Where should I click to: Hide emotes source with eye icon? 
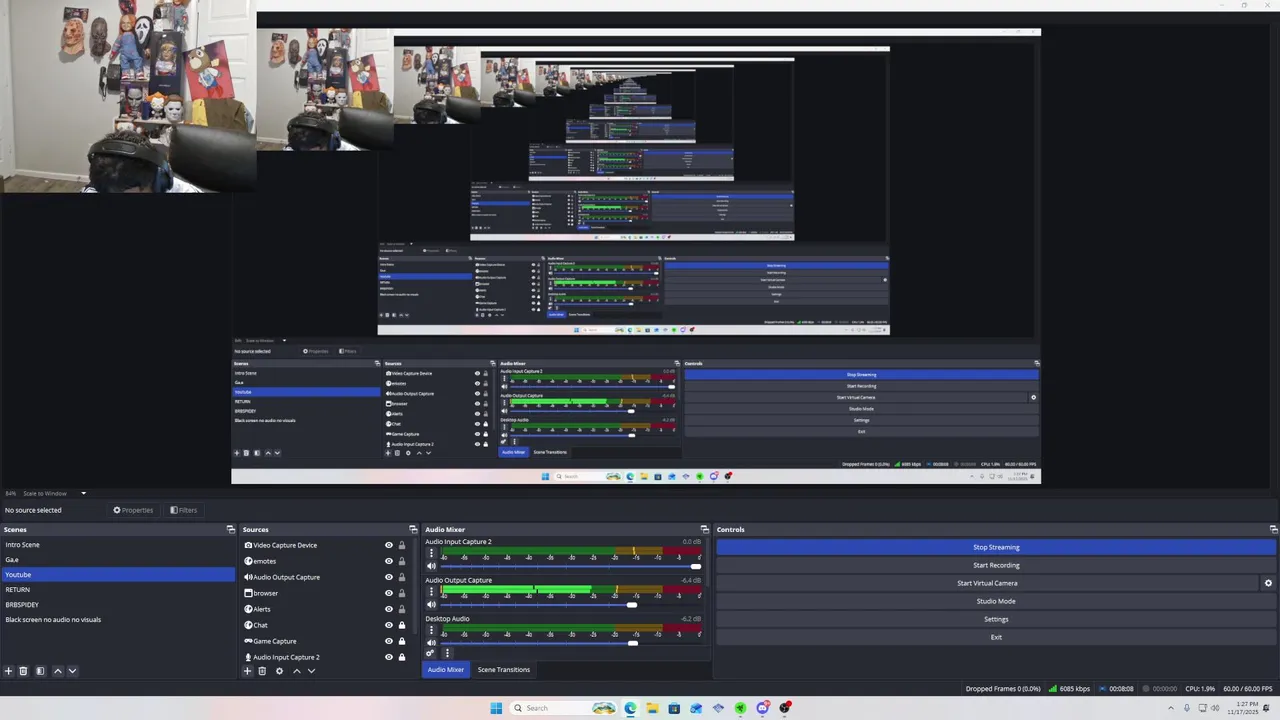389,561
